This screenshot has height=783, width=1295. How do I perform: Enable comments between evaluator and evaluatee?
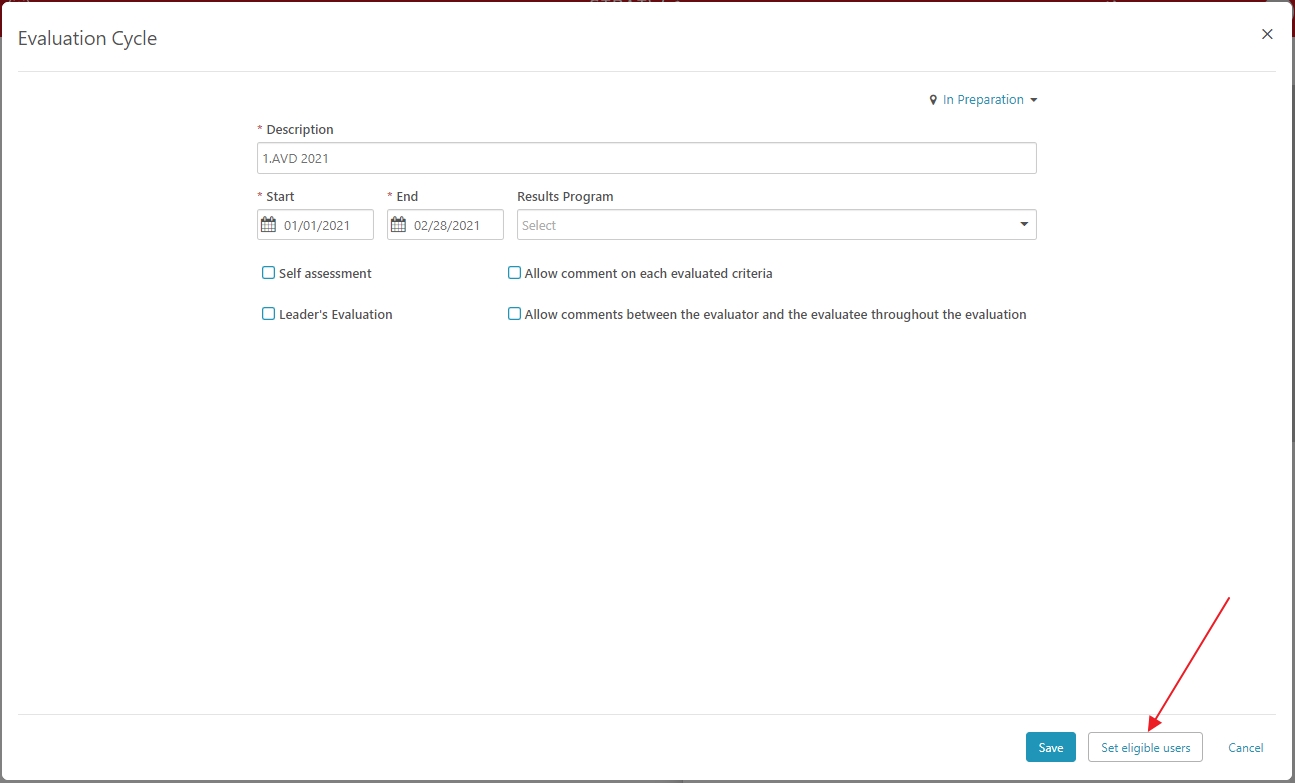(x=515, y=314)
